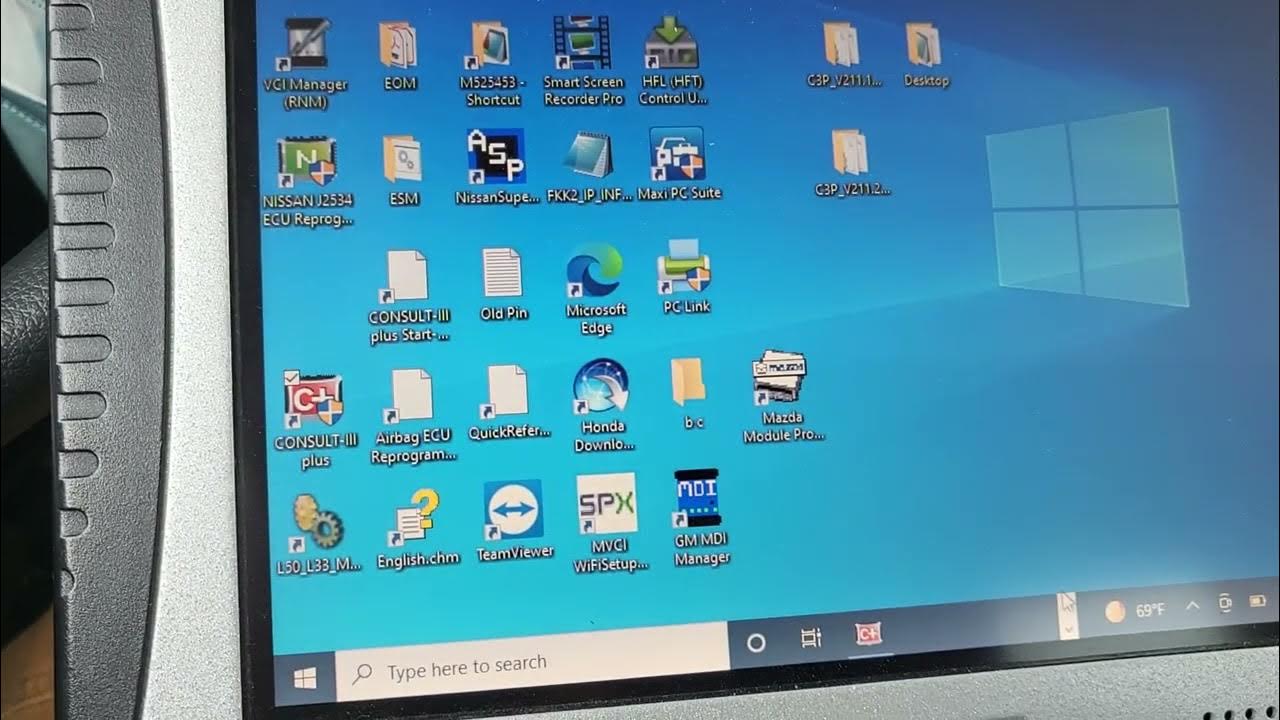Open the C3P_V211.1 folder
The width and height of the screenshot is (1280, 720).
tap(843, 55)
